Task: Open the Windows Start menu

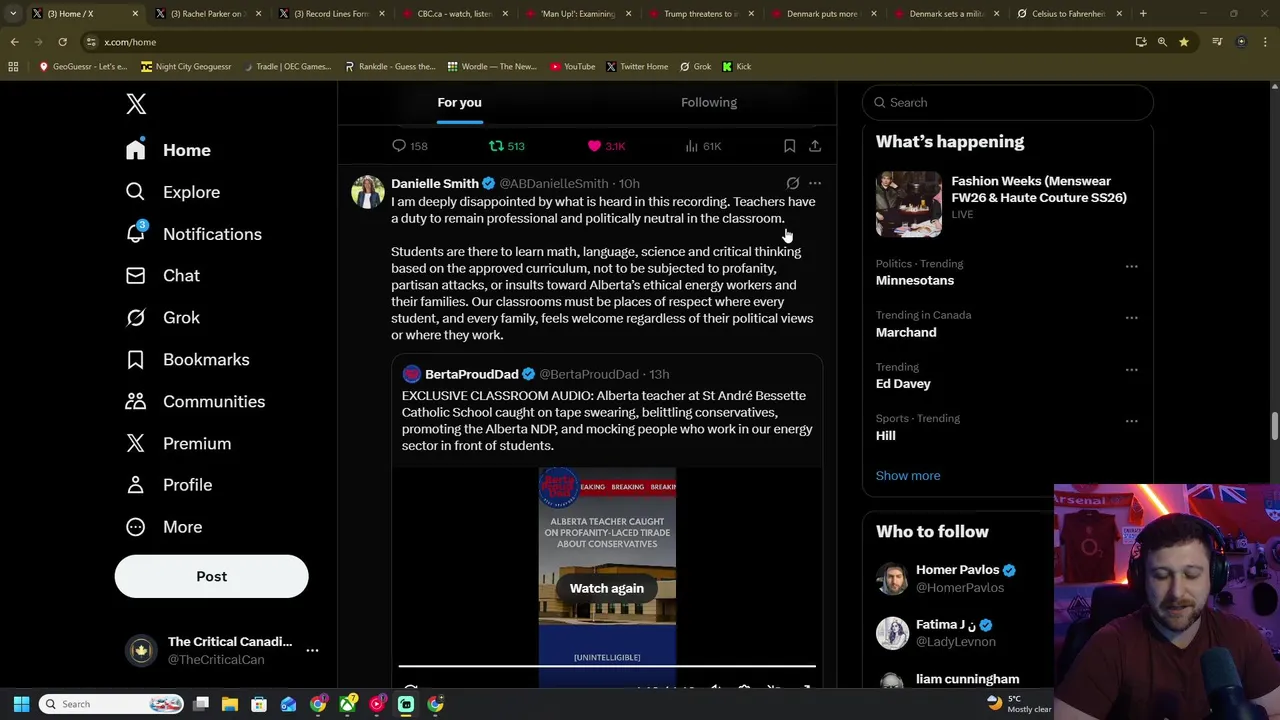Action: click(x=21, y=704)
